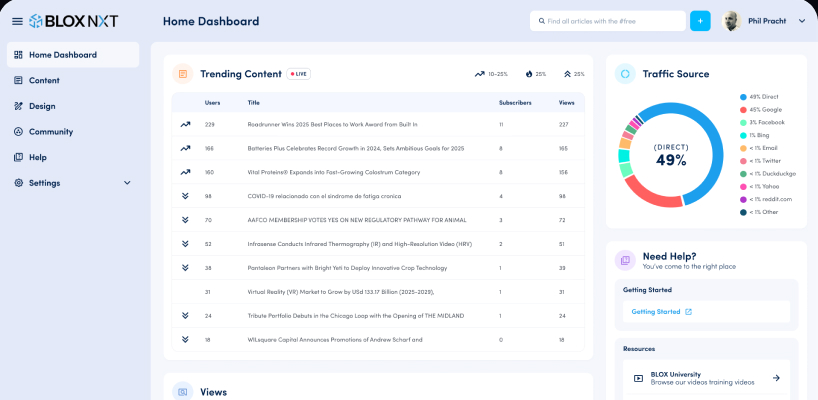Click trending-up icon on Vital Proteins row
The width and height of the screenshot is (818, 400).
click(185, 172)
